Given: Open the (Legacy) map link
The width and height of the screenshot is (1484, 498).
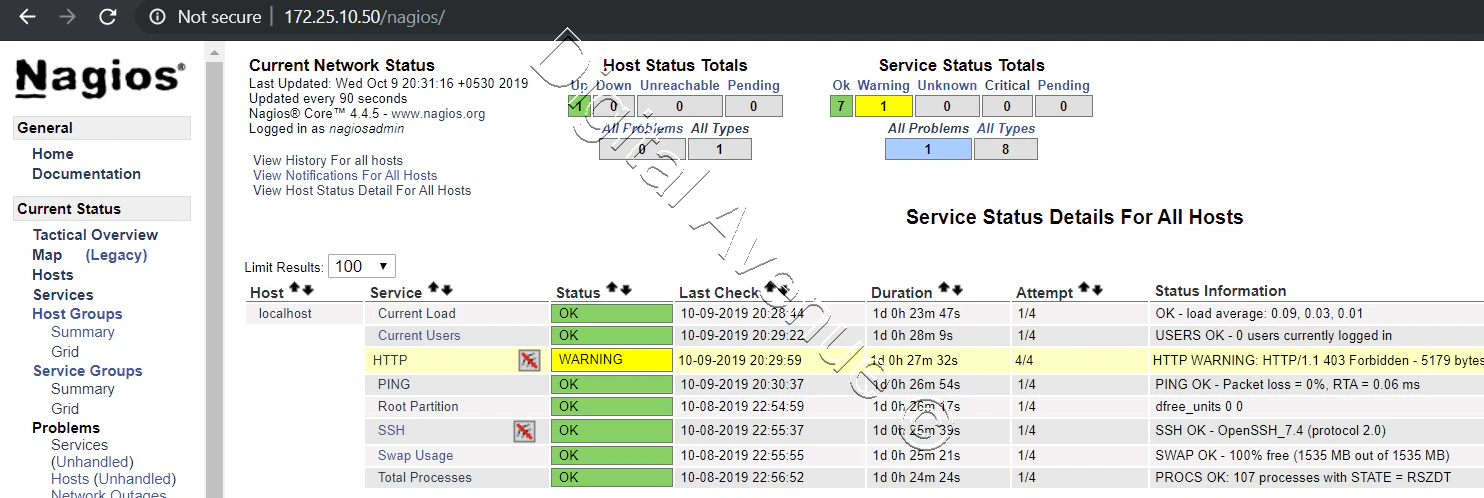Looking at the screenshot, I should [116, 255].
